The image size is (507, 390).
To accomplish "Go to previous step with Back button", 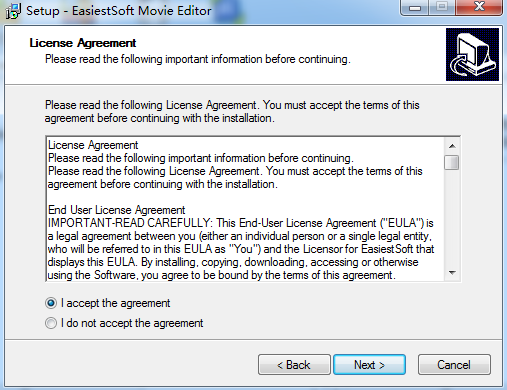I will tap(294, 365).
